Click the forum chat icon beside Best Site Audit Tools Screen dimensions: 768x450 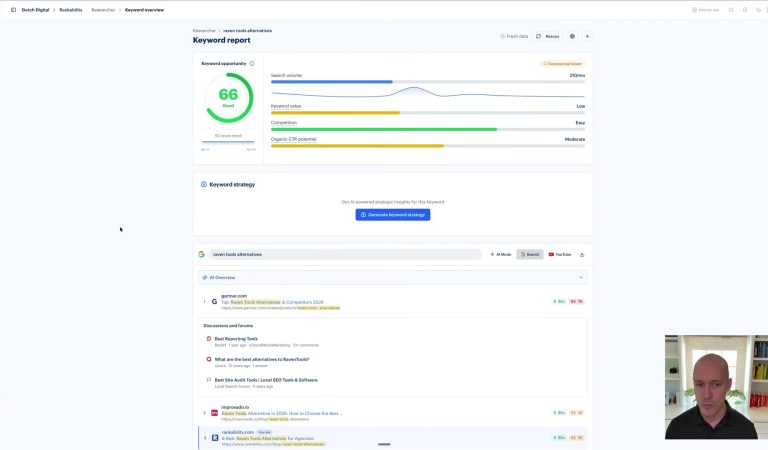coord(209,380)
